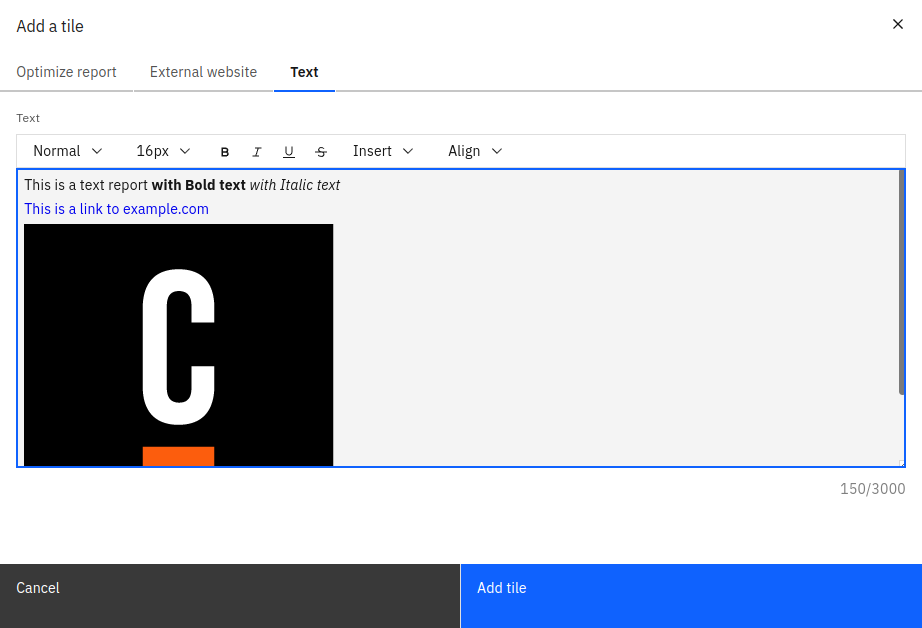Switch to the Optimize report tab
This screenshot has width=922, height=628.
point(66,72)
